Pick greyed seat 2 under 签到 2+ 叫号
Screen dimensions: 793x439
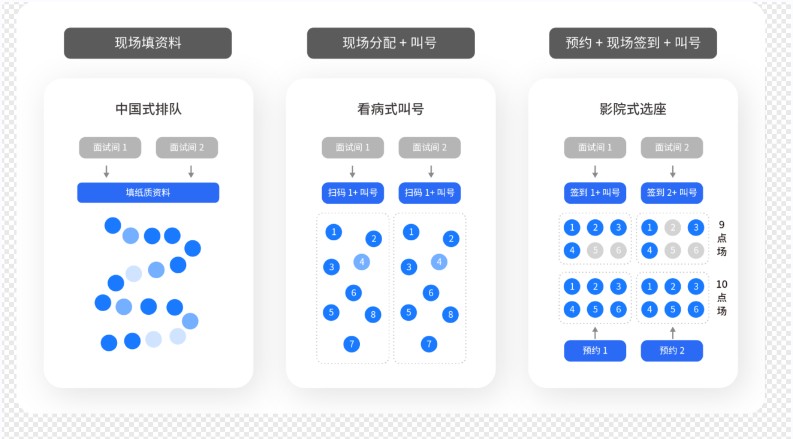point(672,228)
